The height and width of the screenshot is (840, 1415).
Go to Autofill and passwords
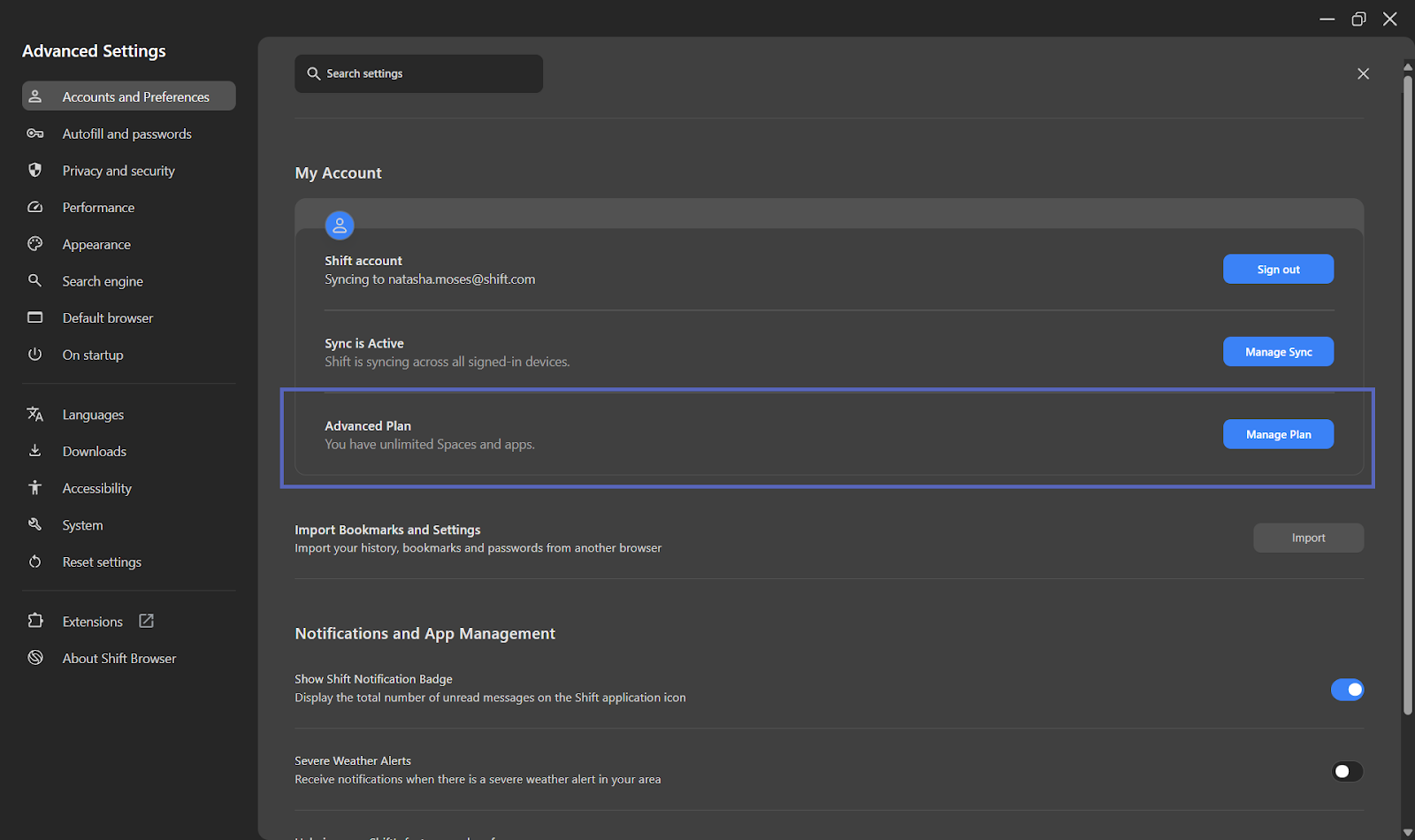(x=129, y=134)
